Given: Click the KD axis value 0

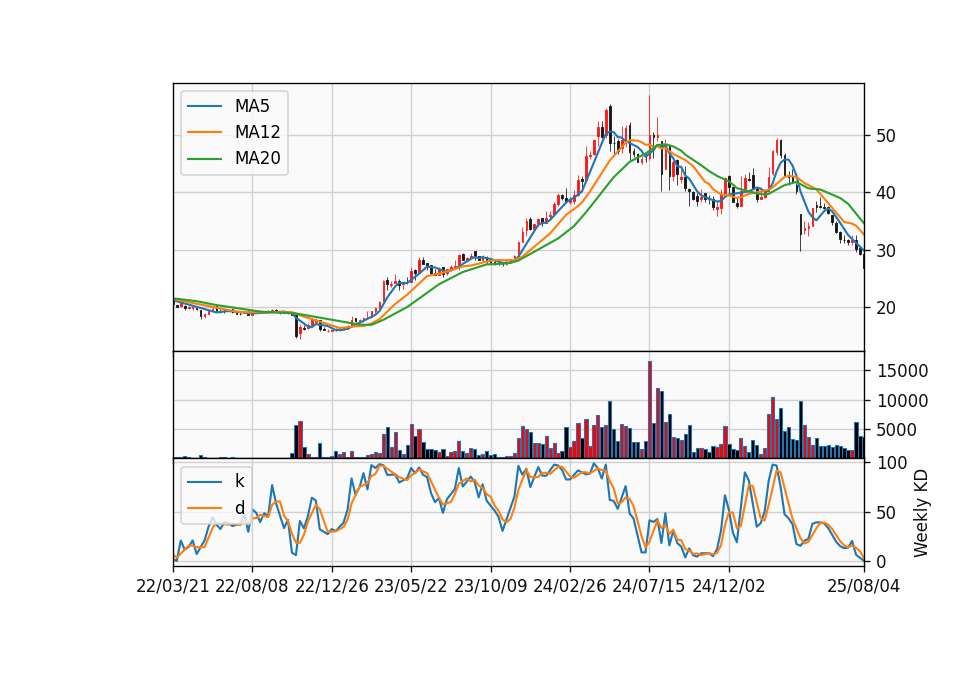Looking at the screenshot, I should (880, 561).
